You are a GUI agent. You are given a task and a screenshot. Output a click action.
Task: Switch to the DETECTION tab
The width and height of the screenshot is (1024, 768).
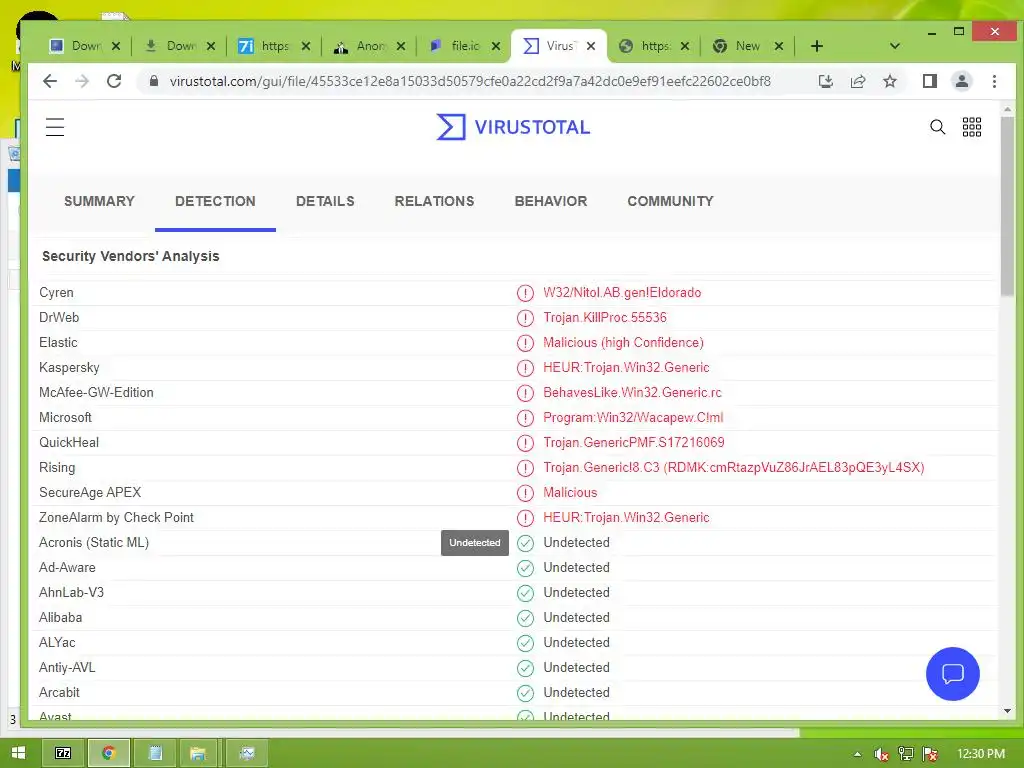point(215,201)
